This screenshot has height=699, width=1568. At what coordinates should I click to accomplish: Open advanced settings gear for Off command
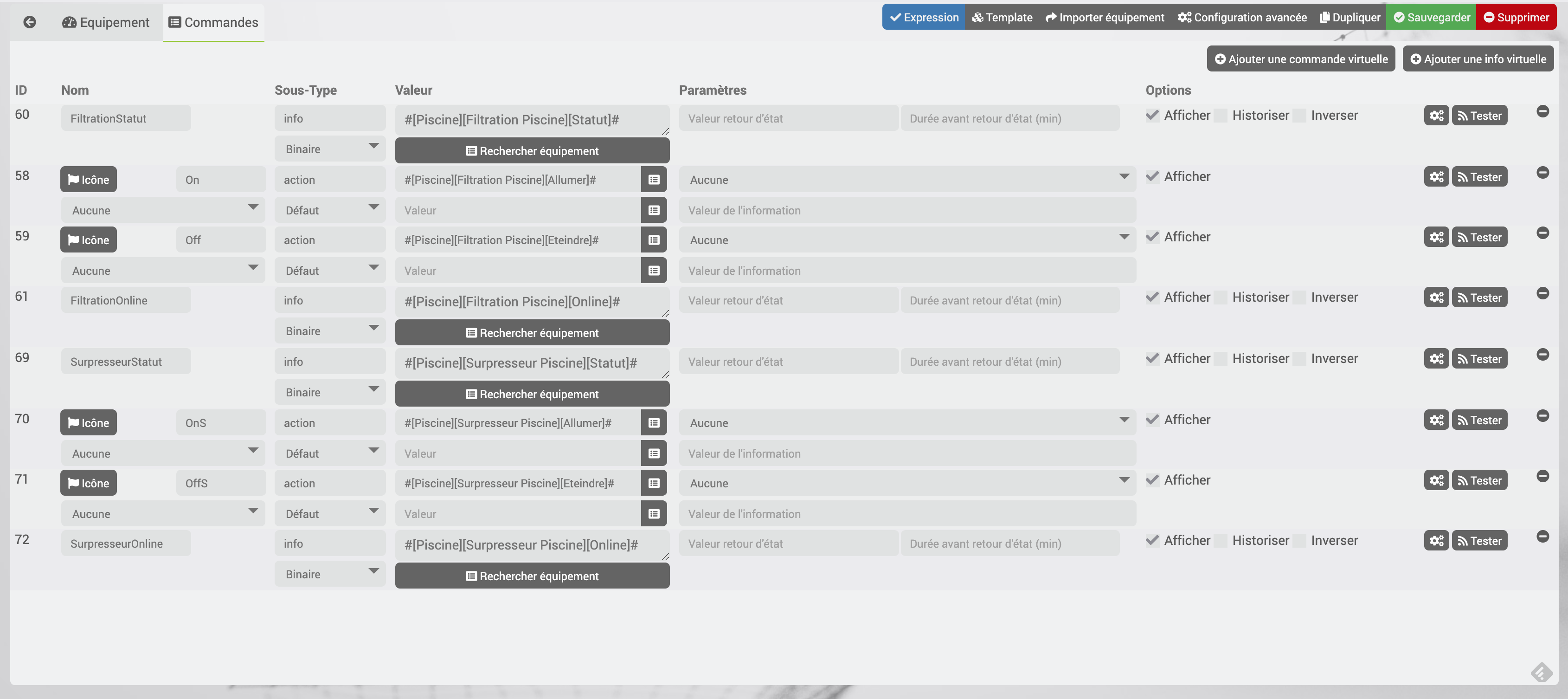(x=1436, y=238)
